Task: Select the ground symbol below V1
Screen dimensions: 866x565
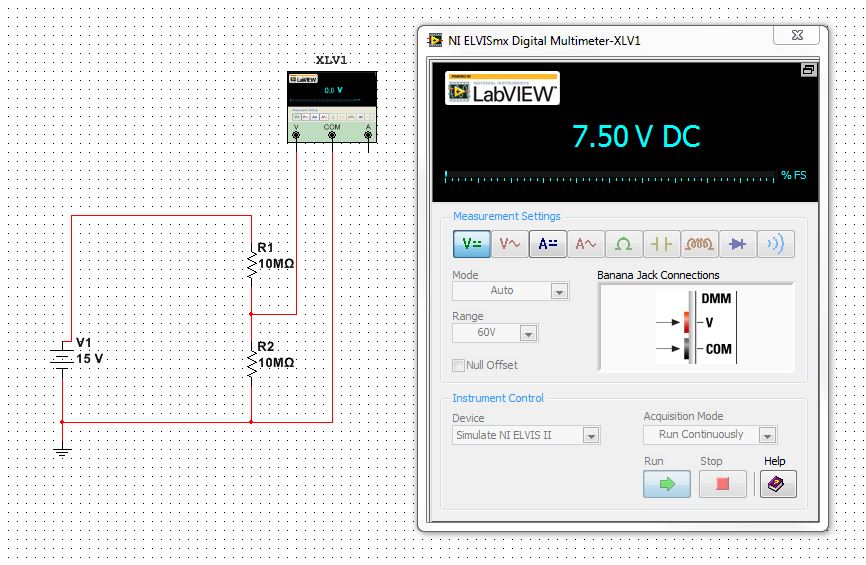Action: (x=62, y=452)
